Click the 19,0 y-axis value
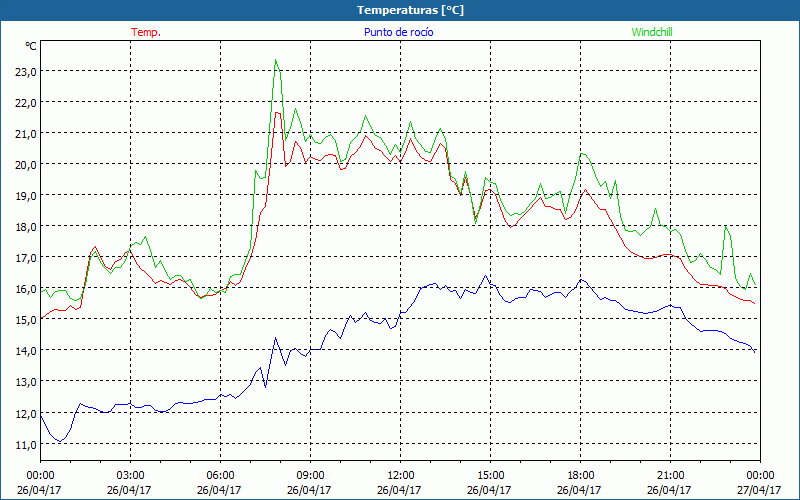Image resolution: width=800 pixels, height=500 pixels. [26, 195]
